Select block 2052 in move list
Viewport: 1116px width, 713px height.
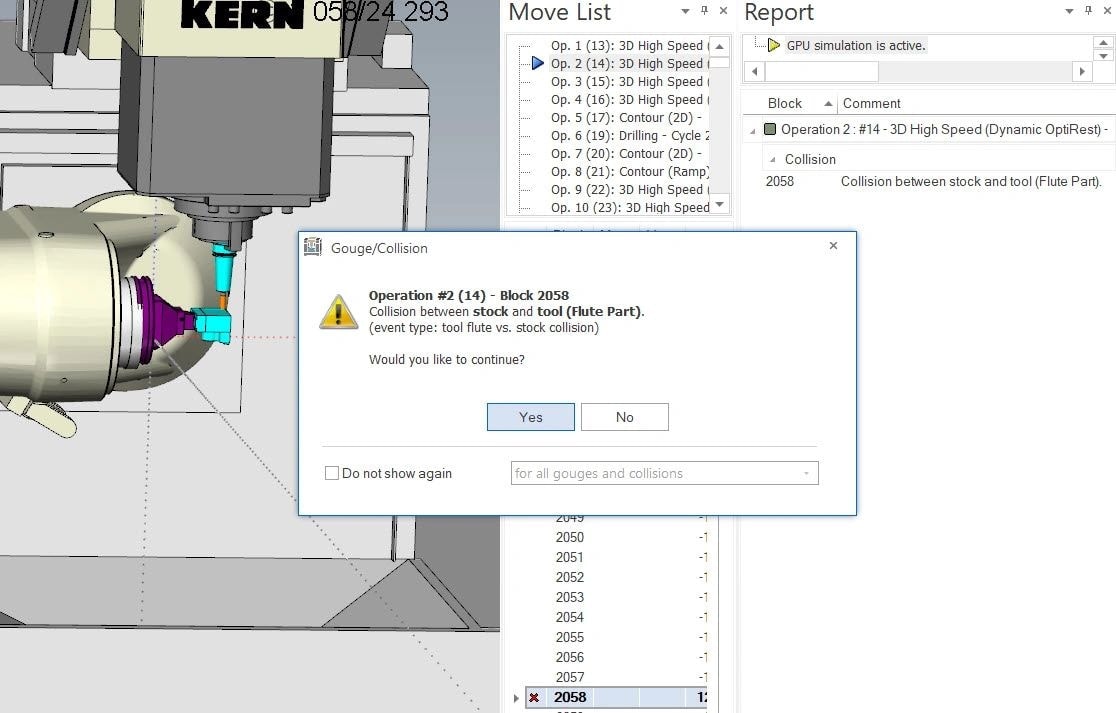pos(569,577)
